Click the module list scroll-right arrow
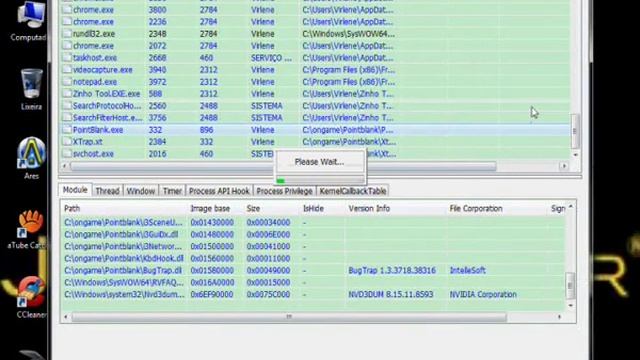640x360 pixels. point(559,317)
